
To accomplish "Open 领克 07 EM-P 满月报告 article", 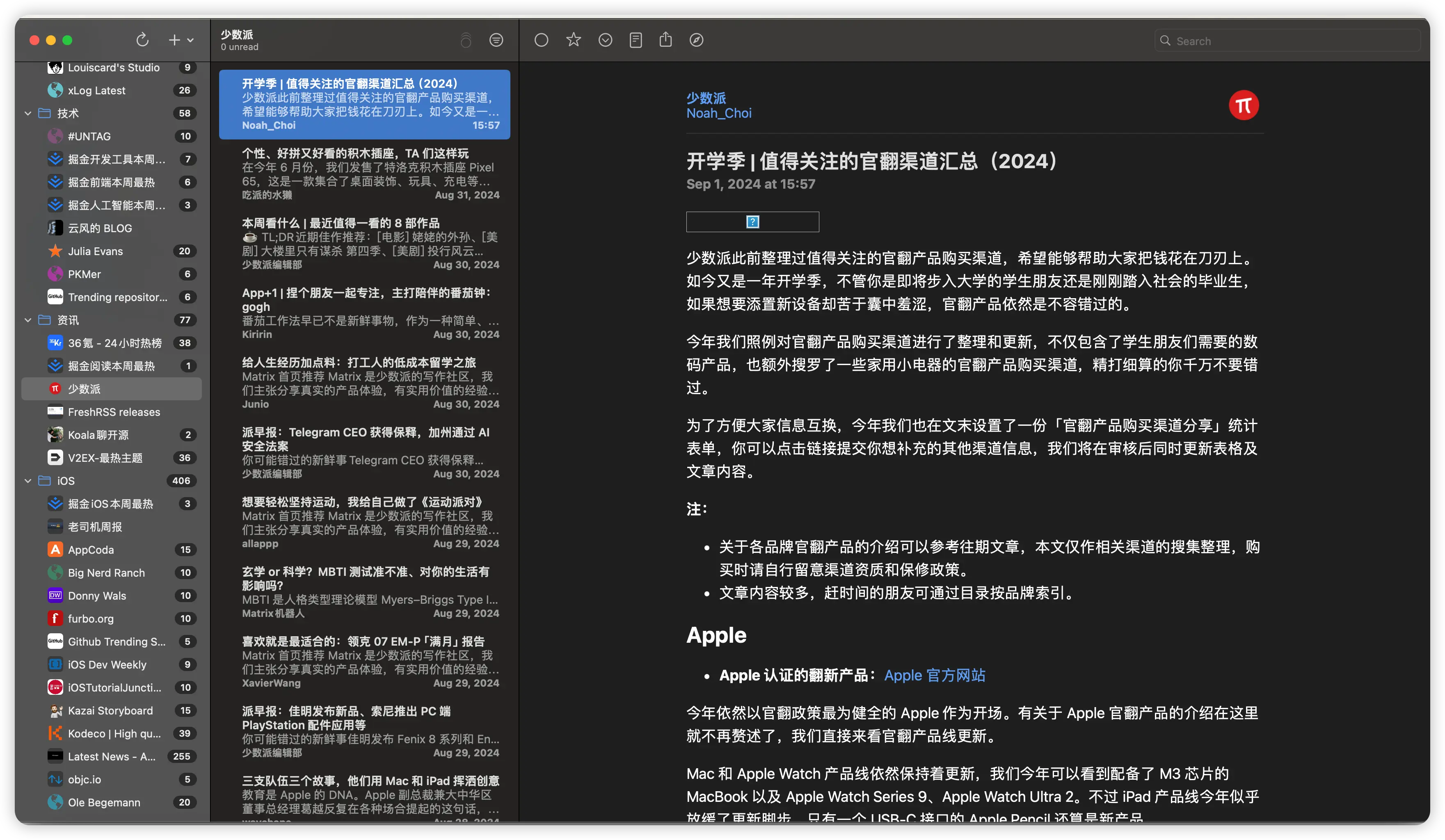I will [x=365, y=662].
